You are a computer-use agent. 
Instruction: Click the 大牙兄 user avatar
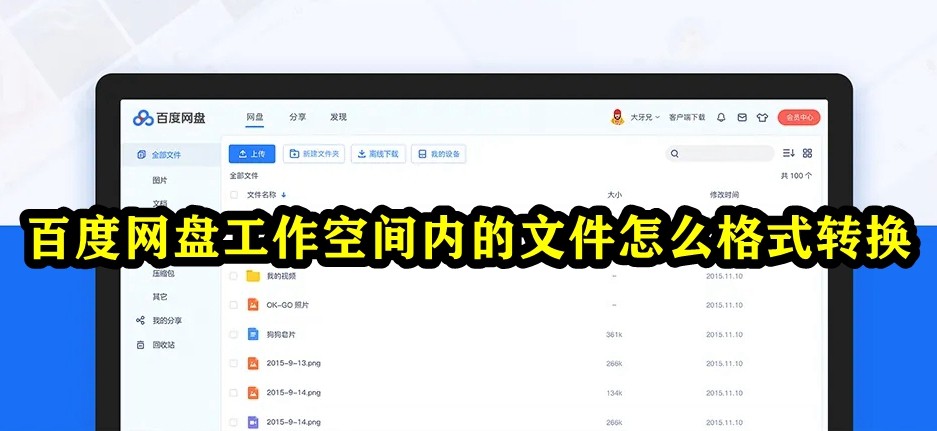pos(617,117)
